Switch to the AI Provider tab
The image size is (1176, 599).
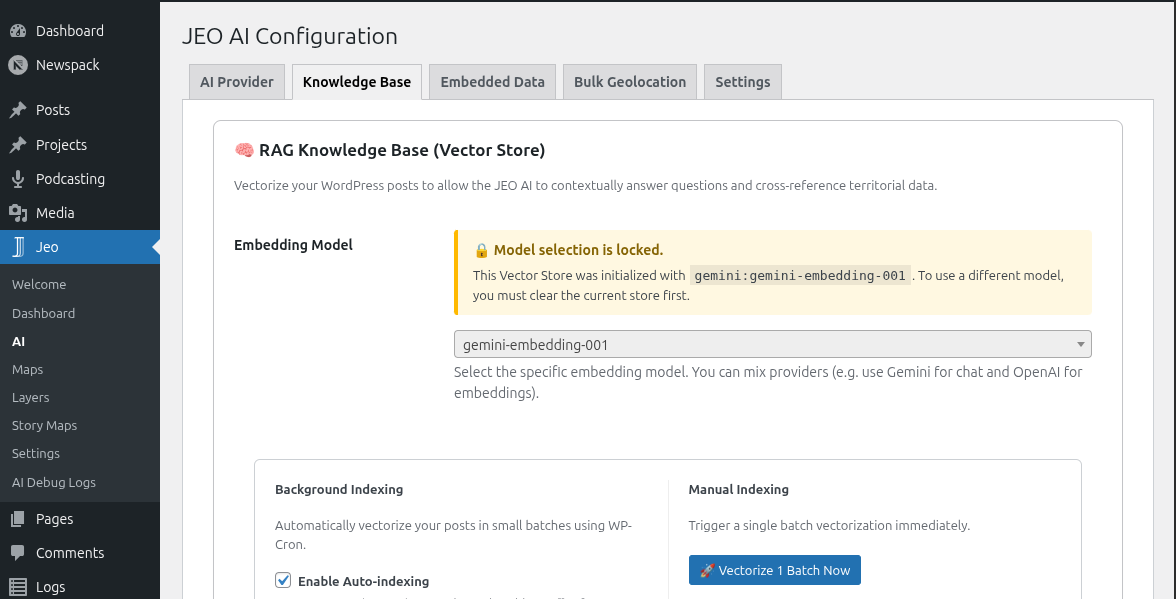[x=237, y=82]
